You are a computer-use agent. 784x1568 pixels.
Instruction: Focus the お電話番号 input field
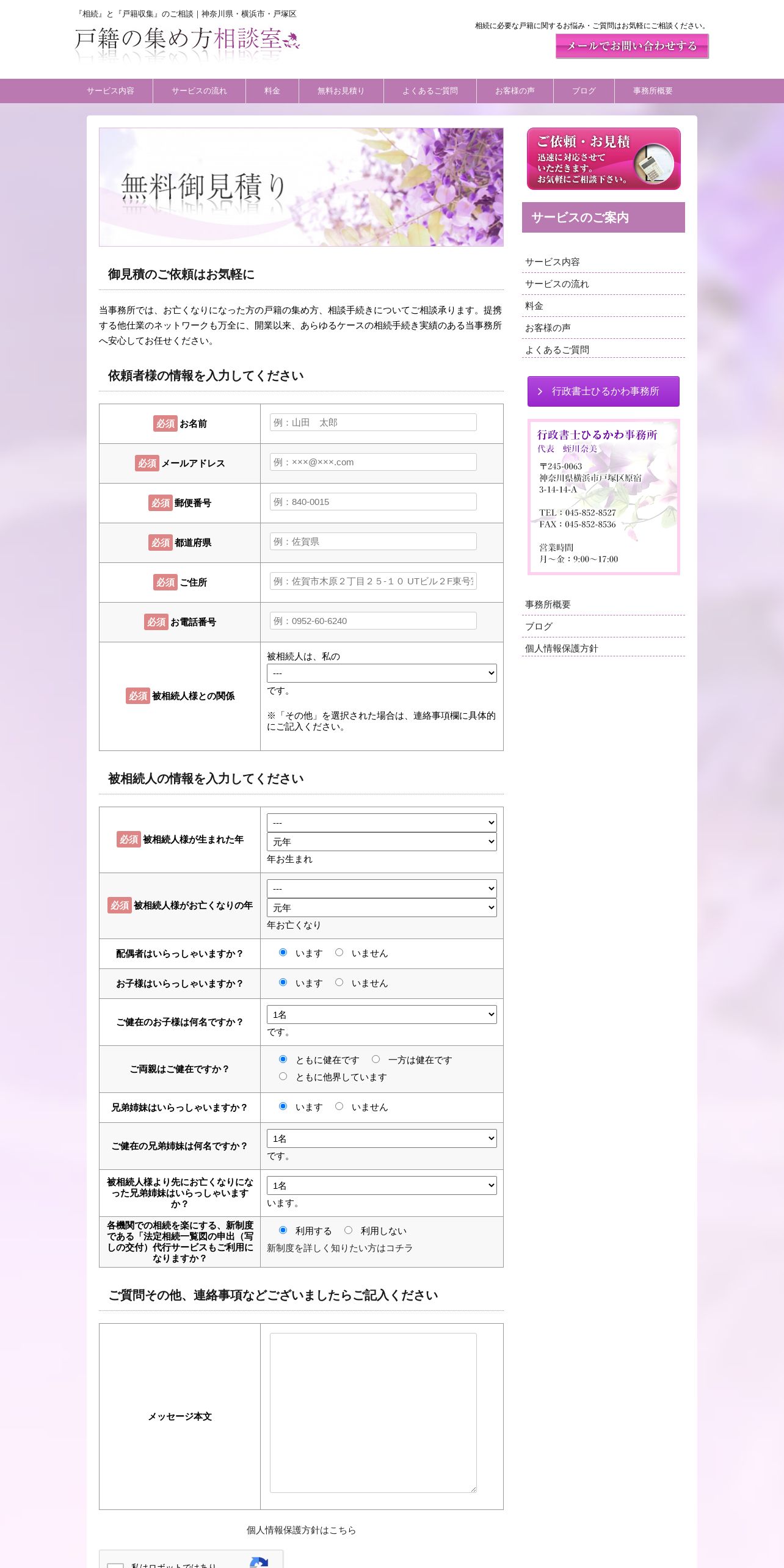[373, 621]
